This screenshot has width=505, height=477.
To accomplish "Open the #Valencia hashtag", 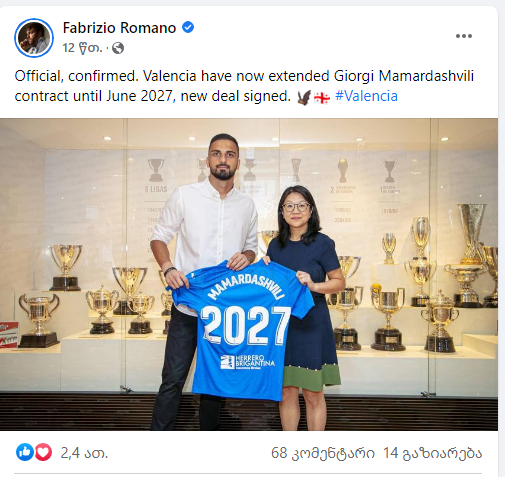I will (366, 96).
